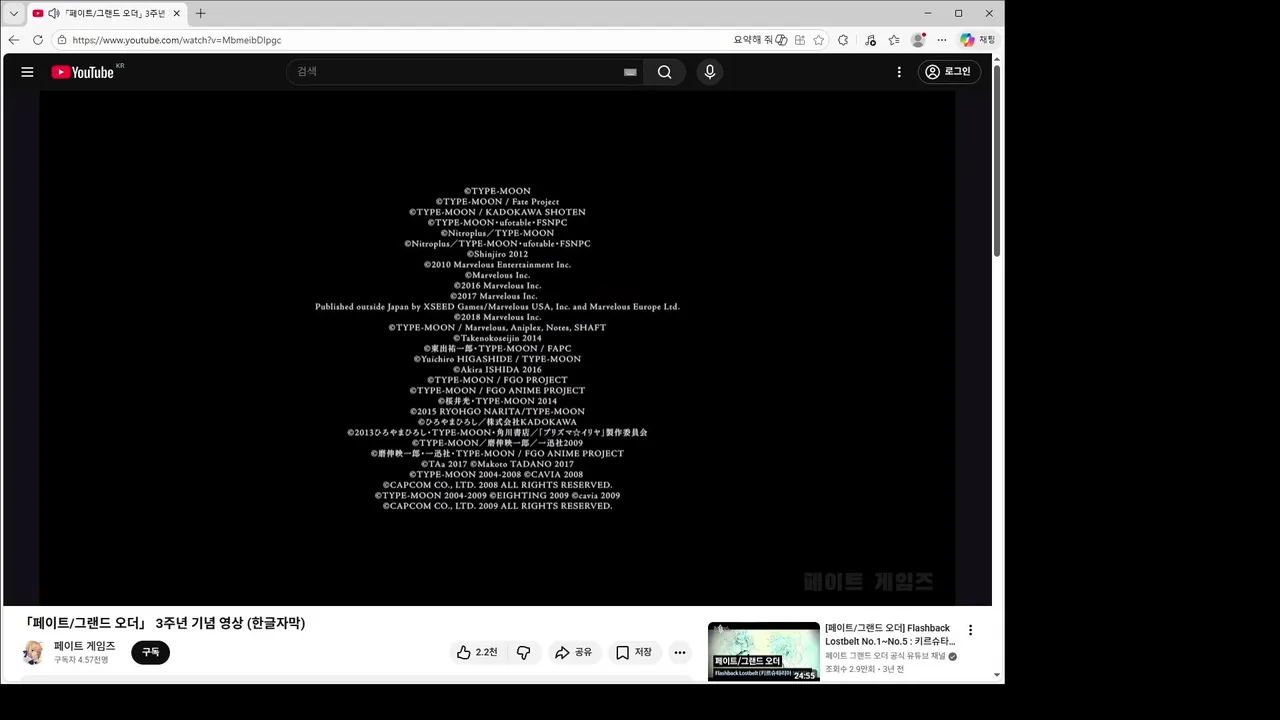Close the 페이트/그랜드 오더 tab
Viewport: 1280px width, 720px height.
(177, 13)
